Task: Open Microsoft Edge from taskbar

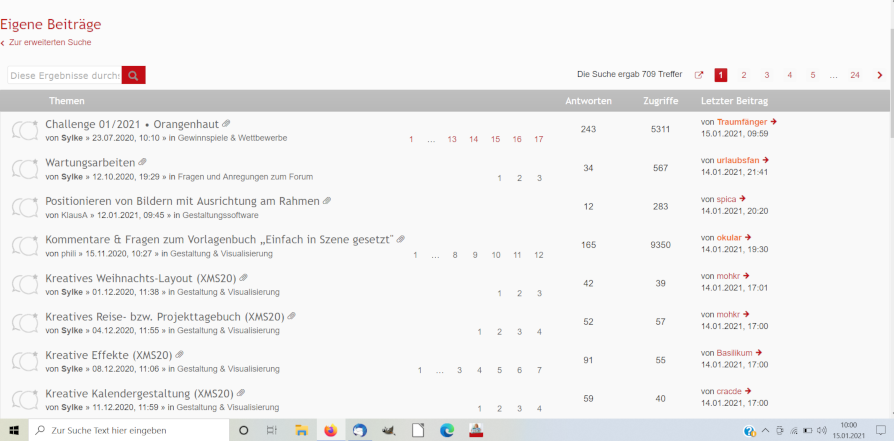Action: [446, 430]
